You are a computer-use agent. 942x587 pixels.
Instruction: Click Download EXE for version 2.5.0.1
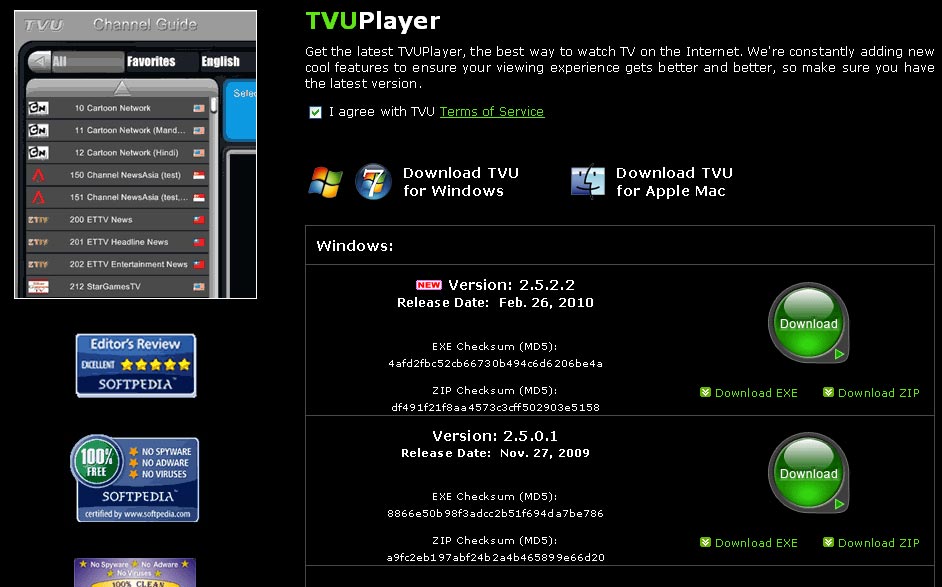pyautogui.click(x=756, y=543)
